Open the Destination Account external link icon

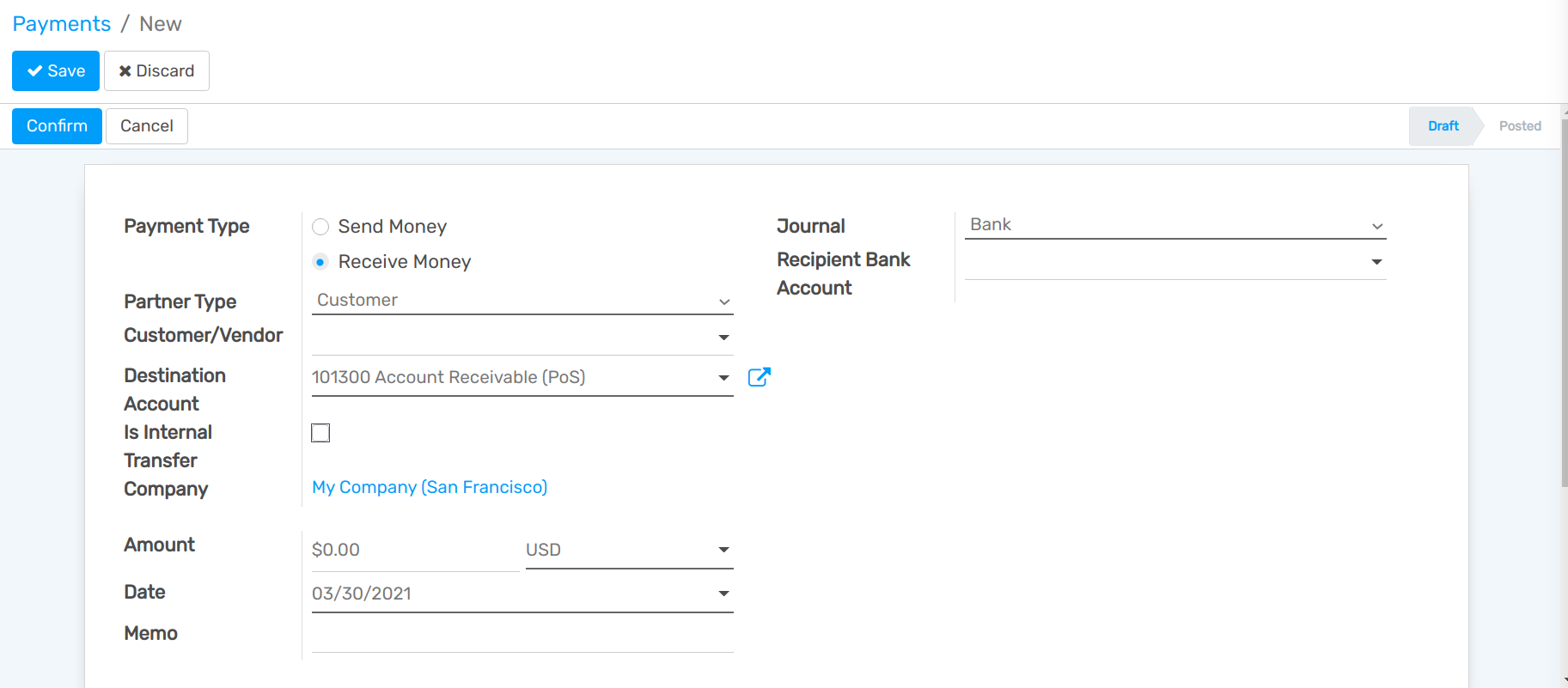click(759, 377)
